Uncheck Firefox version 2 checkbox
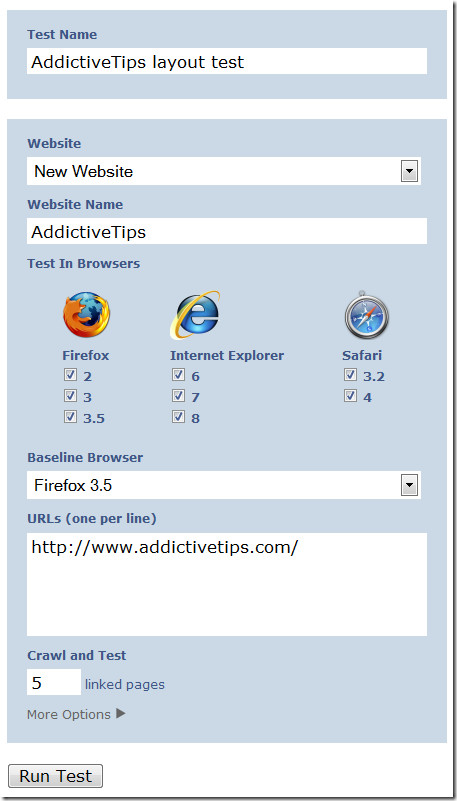The image size is (457, 801). (x=70, y=375)
